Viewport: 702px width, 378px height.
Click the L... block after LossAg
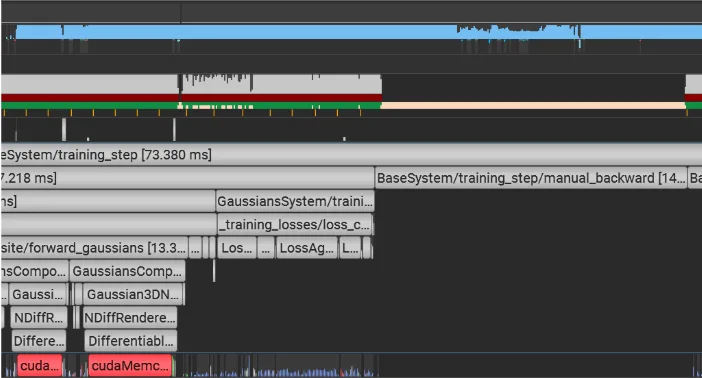coord(350,248)
